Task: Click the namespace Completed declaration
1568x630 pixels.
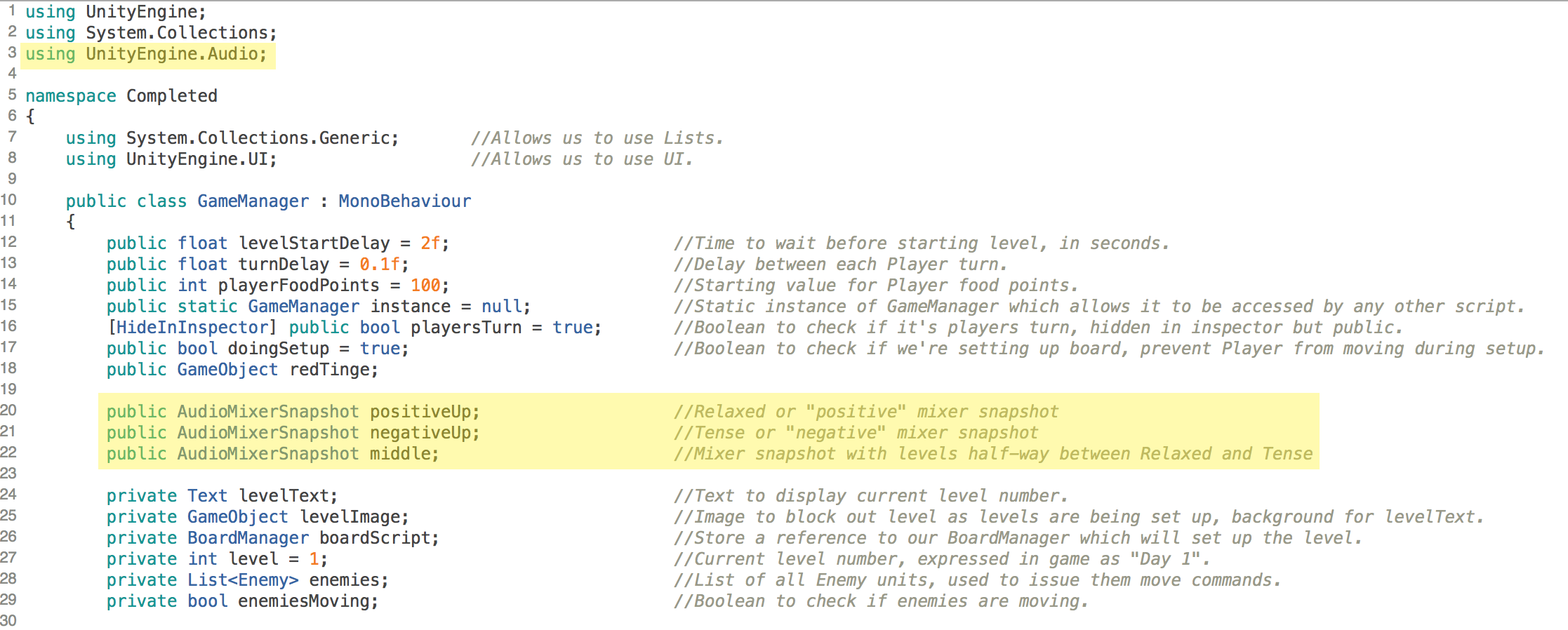Action: pos(121,96)
